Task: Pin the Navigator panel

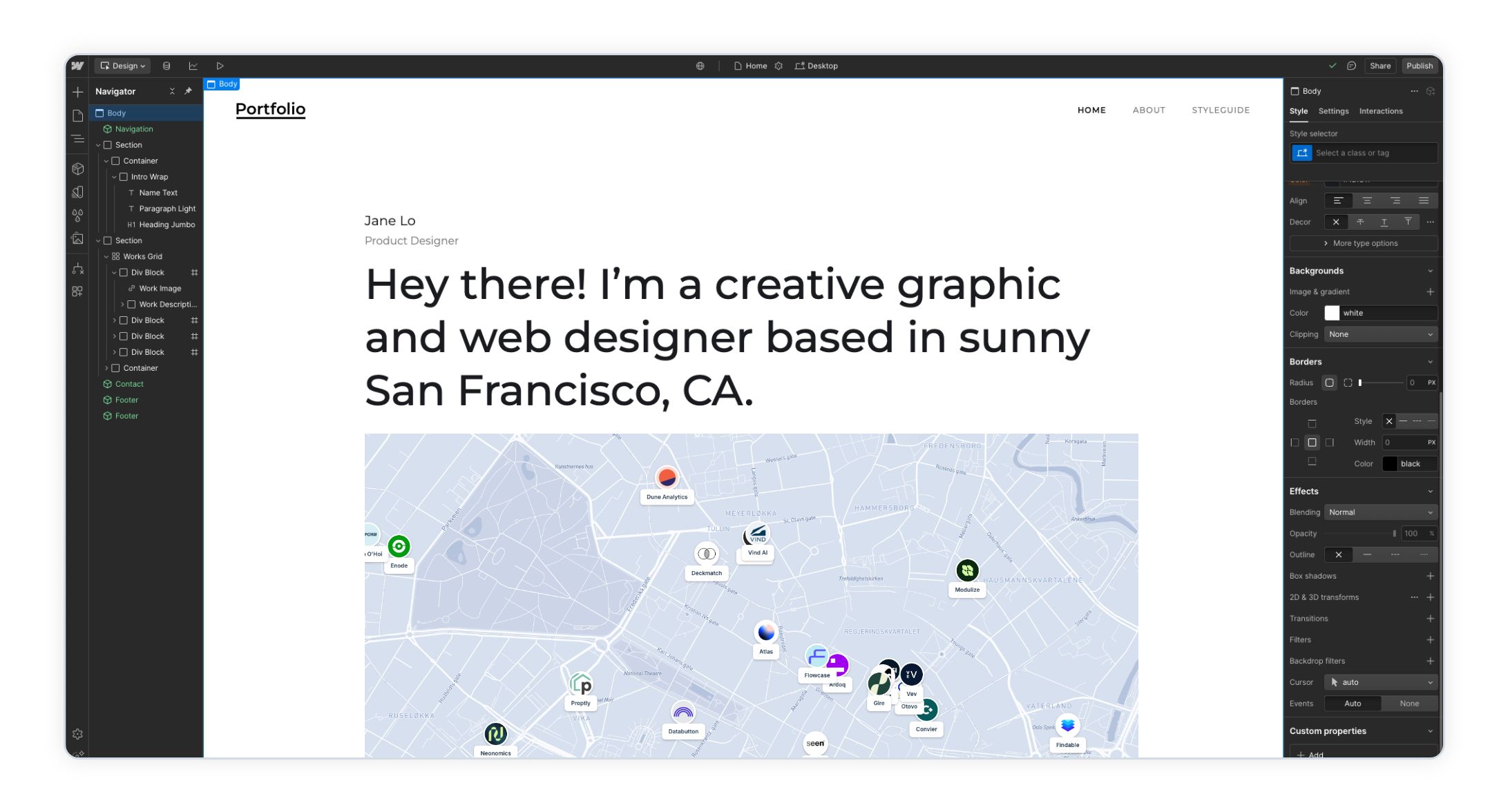Action: [187, 91]
